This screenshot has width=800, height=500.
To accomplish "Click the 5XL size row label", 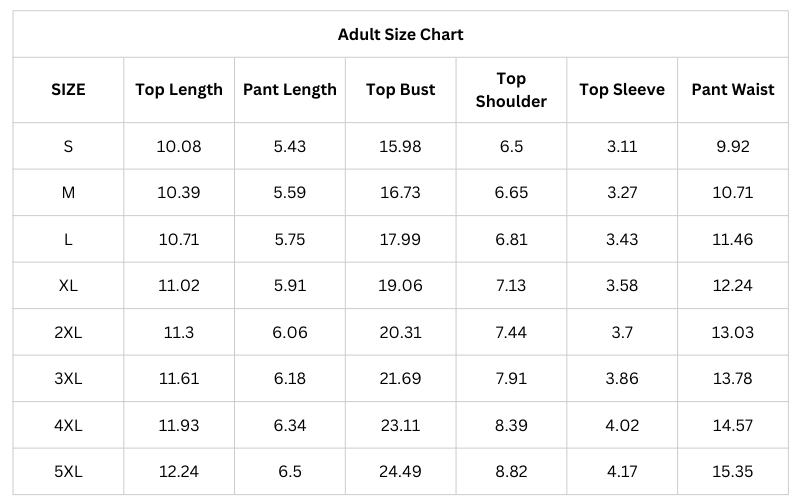I will [68, 471].
